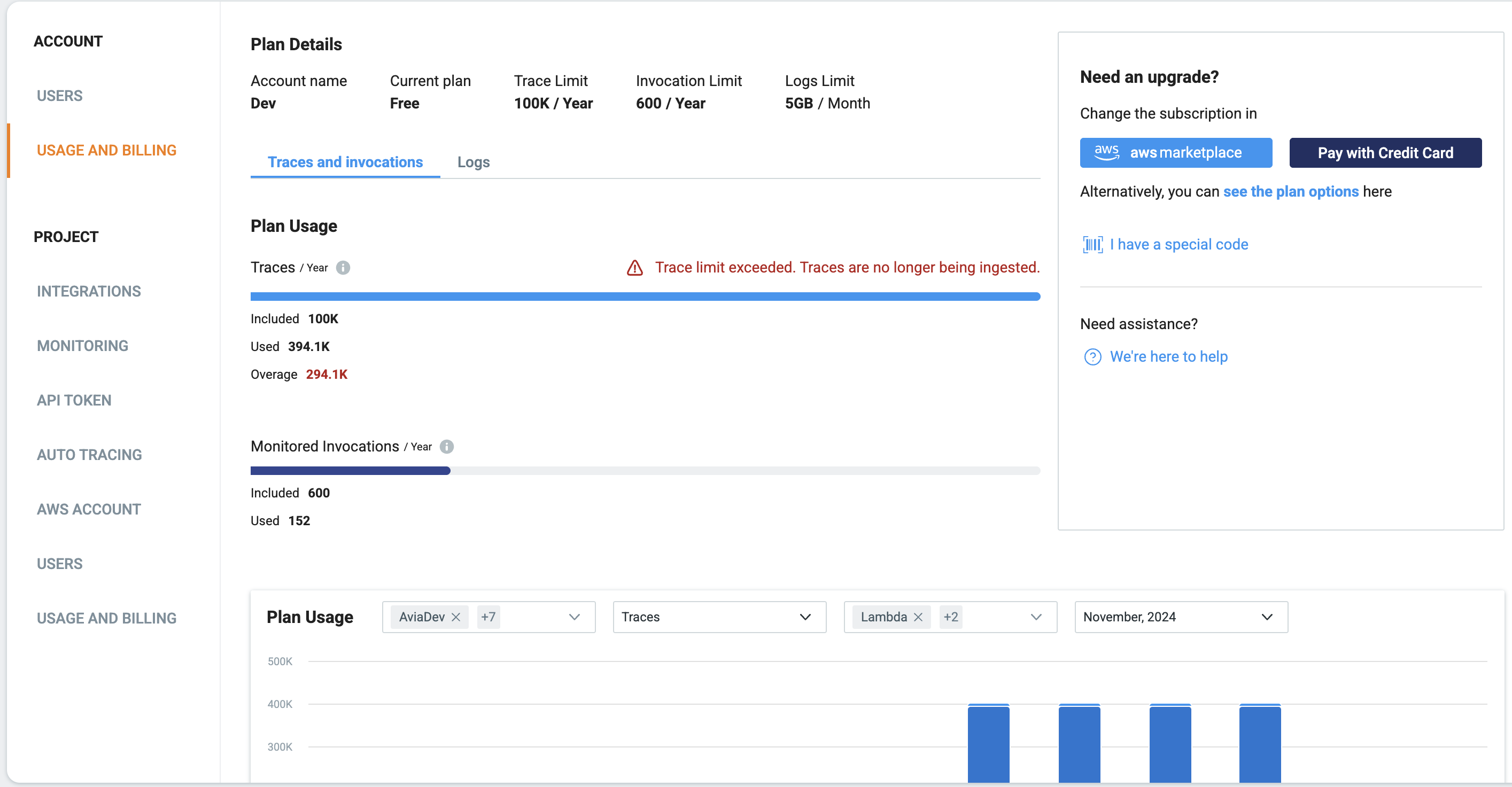Click the Overage 294.1K value
The width and height of the screenshot is (1512, 787).
(x=327, y=375)
